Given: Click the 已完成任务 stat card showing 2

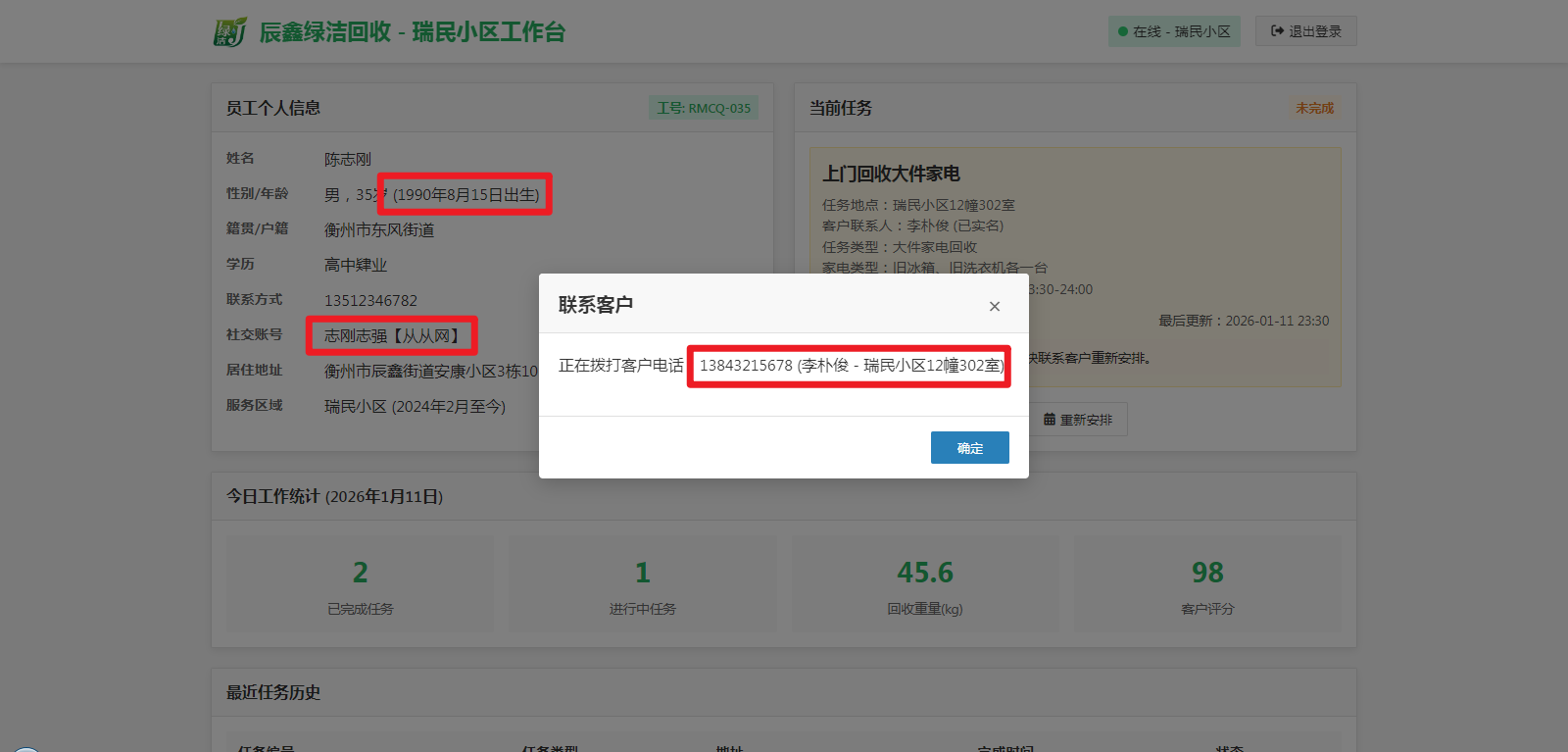Looking at the screenshot, I should click(x=361, y=583).
